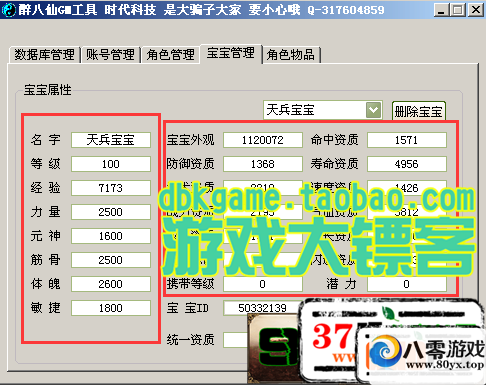Switch to the 数据库管理 tab
The image size is (486, 385).
44,55
